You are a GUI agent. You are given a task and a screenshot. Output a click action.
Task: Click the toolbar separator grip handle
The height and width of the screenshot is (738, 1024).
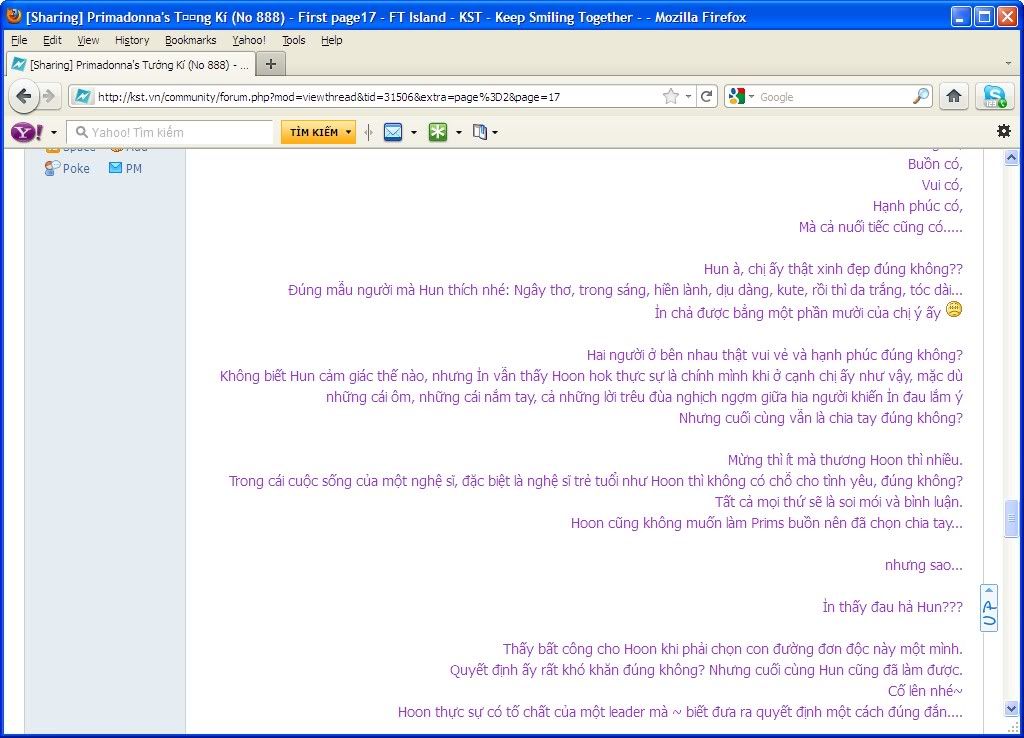[x=369, y=132]
